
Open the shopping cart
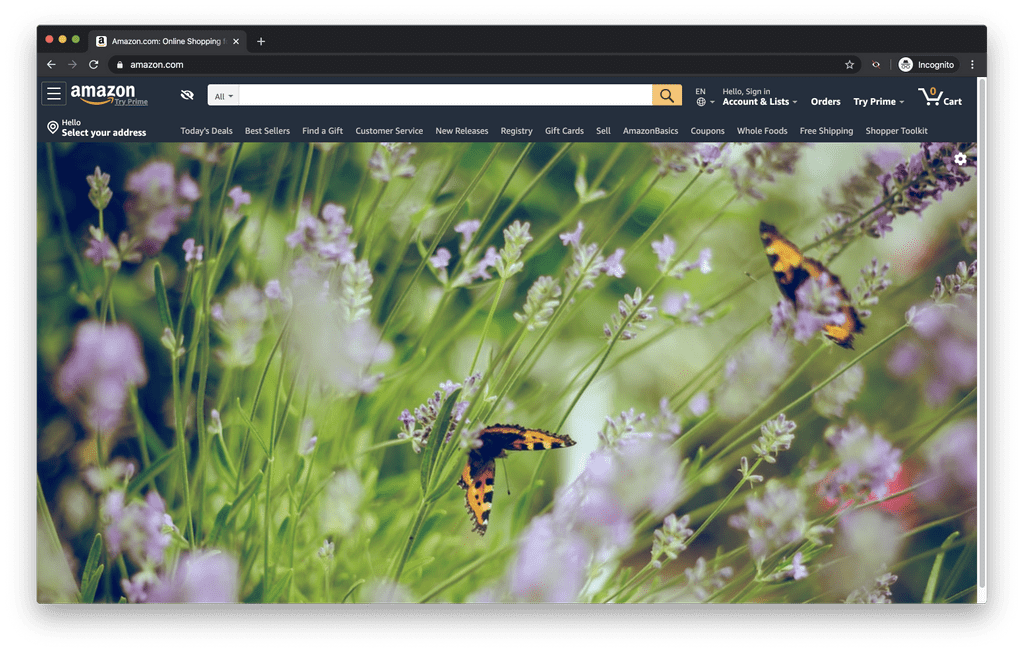tap(940, 96)
